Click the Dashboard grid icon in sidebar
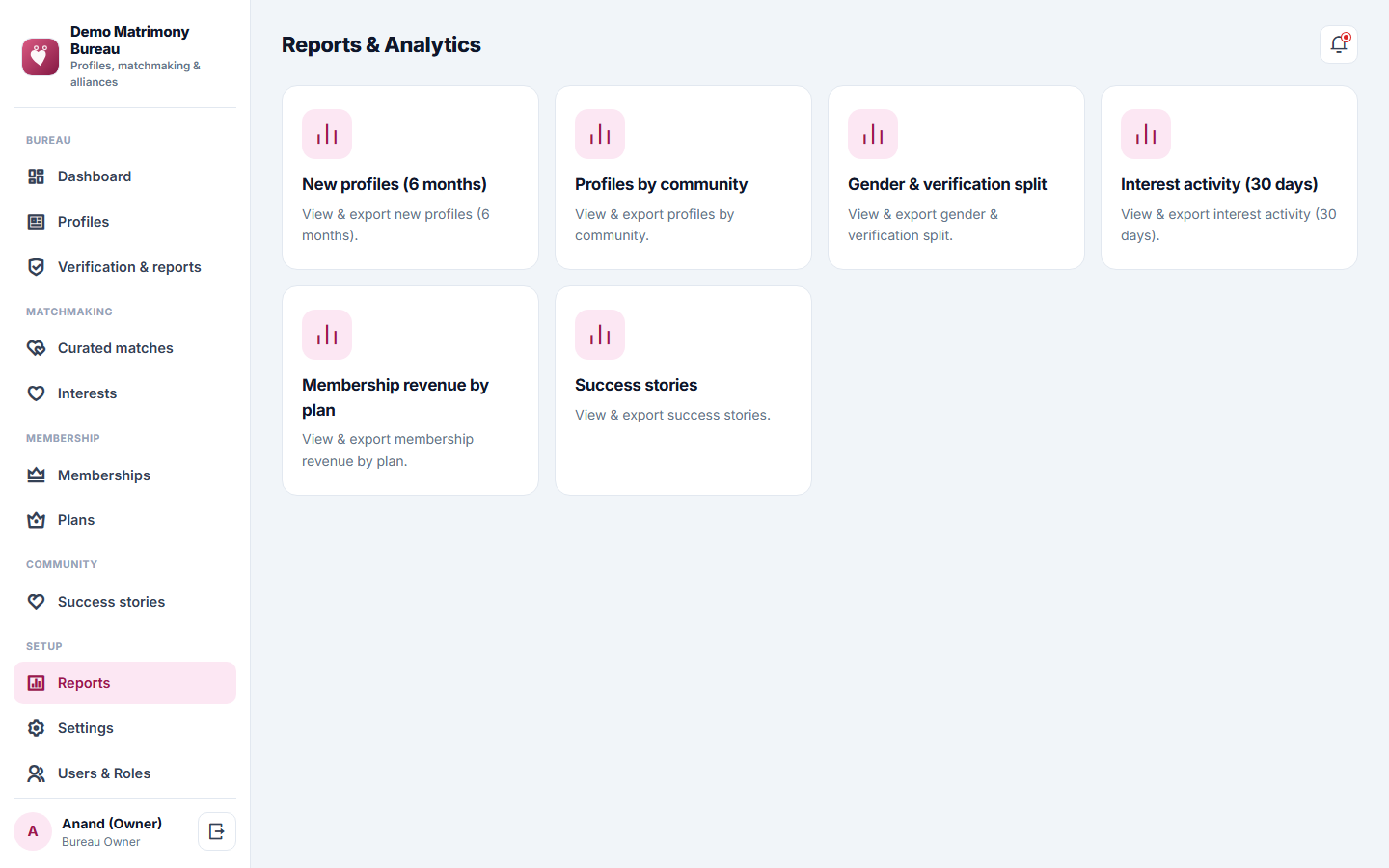 [x=37, y=176]
